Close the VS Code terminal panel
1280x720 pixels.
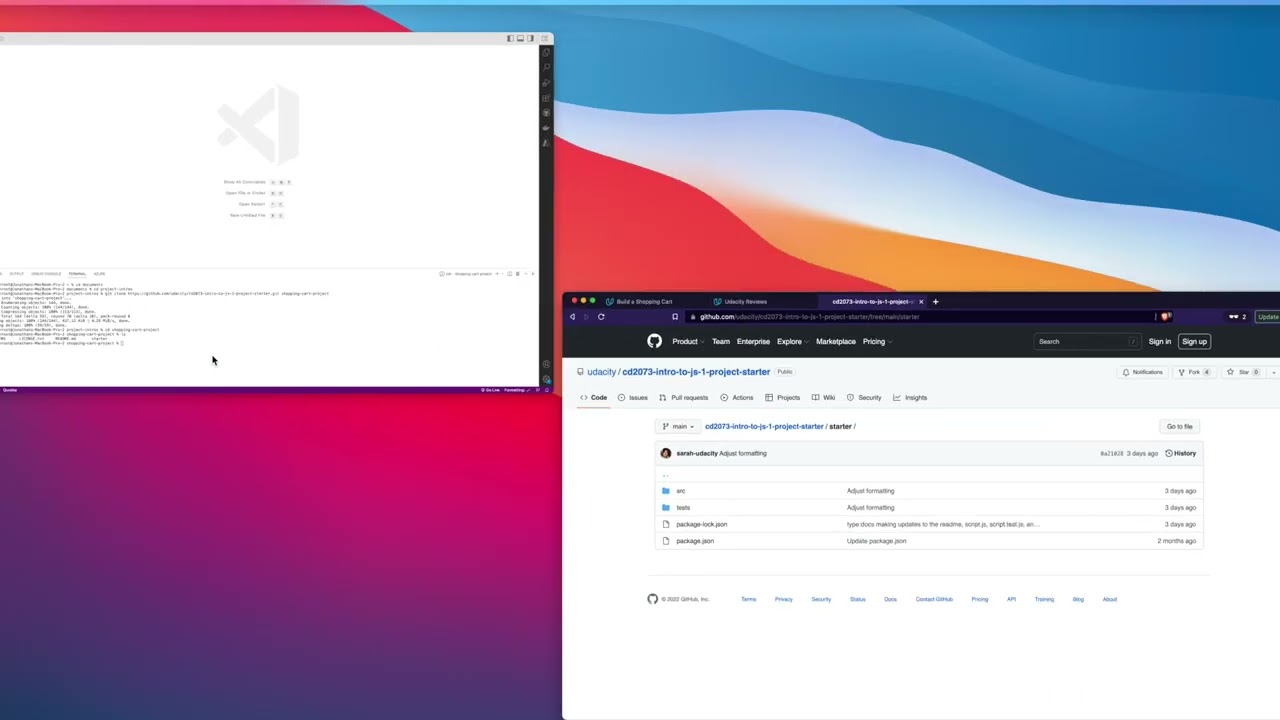[x=532, y=273]
